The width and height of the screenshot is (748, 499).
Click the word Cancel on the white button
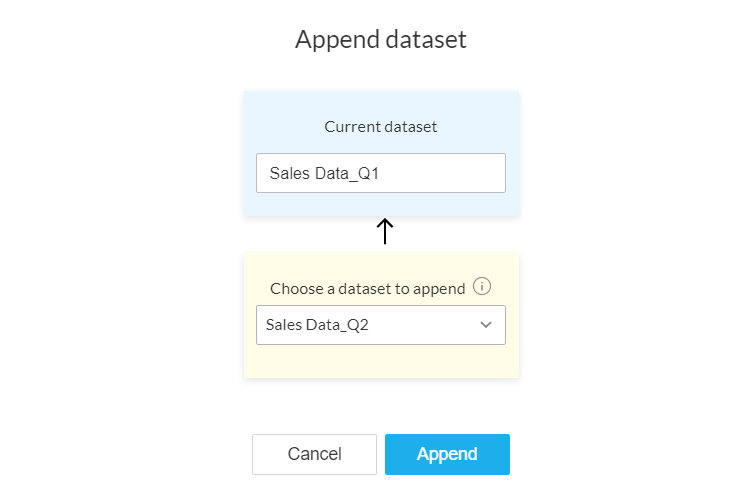[314, 454]
